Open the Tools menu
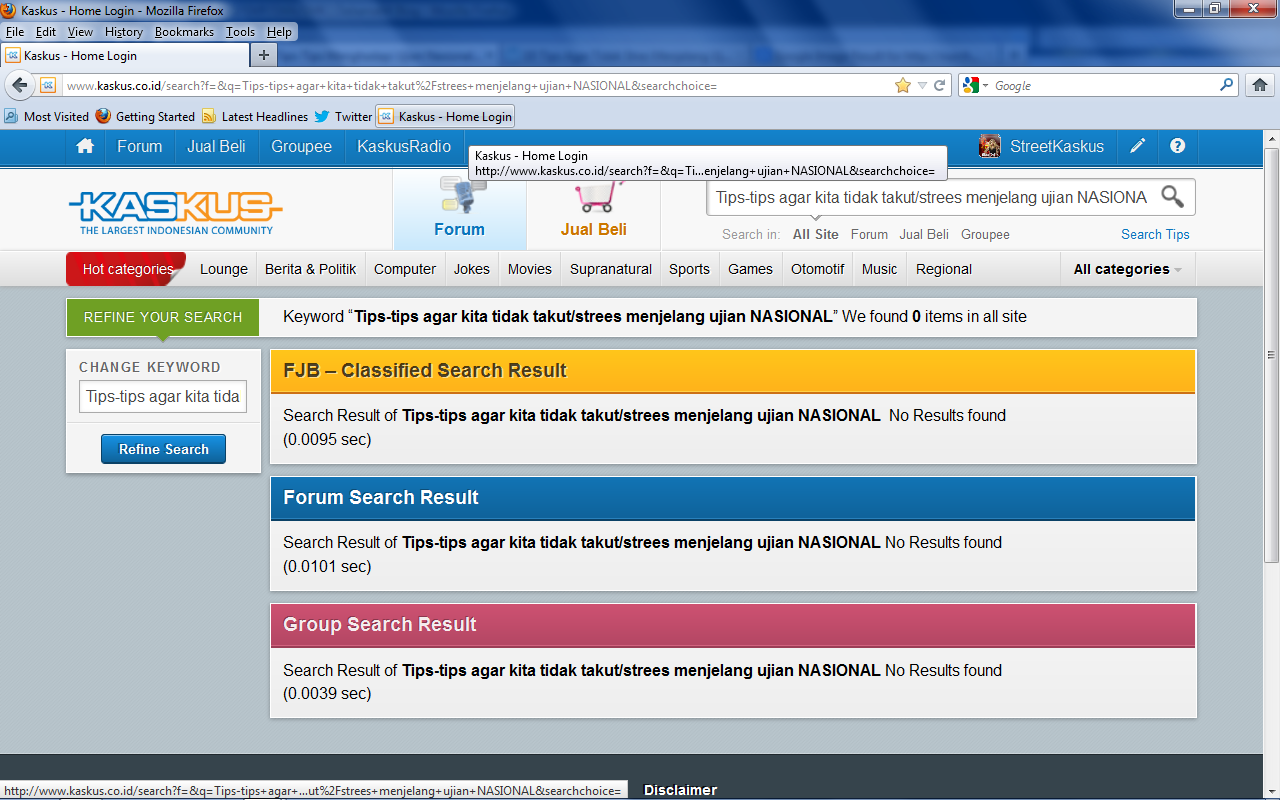 coord(240,32)
